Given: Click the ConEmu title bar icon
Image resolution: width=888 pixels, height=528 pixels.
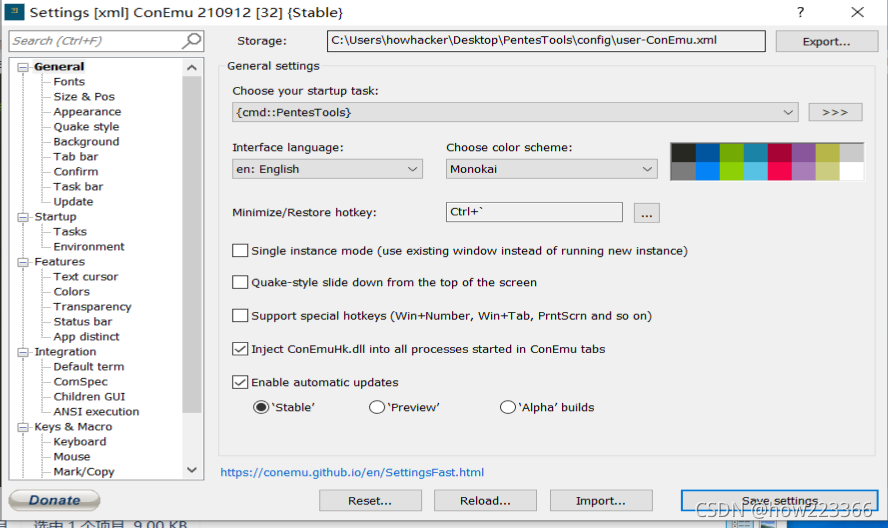Looking at the screenshot, I should pos(14,12).
